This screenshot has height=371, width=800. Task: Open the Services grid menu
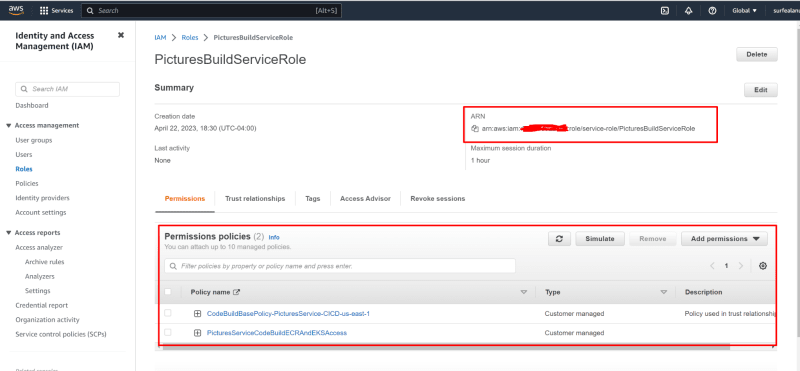click(x=56, y=10)
